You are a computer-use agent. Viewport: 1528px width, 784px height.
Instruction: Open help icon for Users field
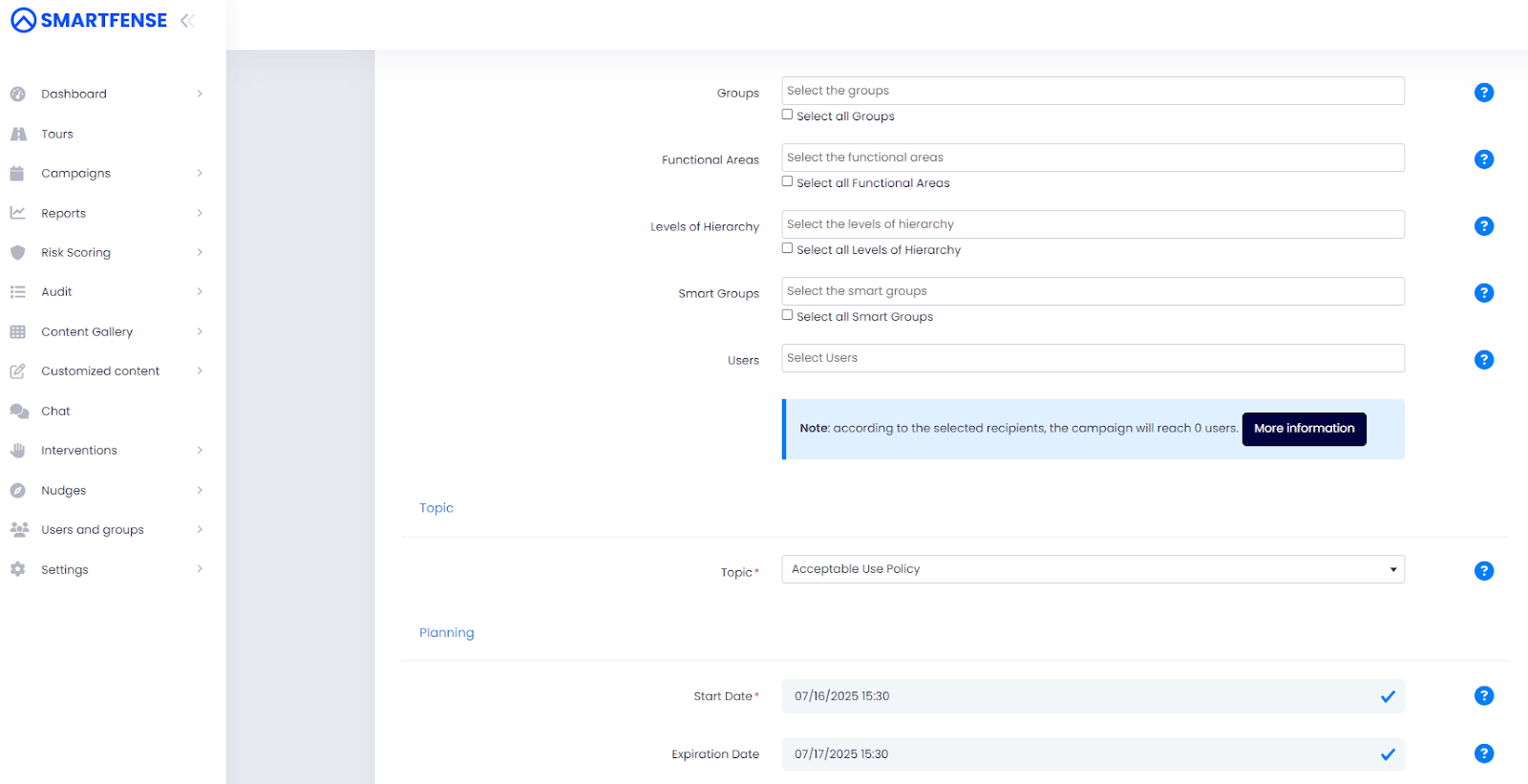[x=1483, y=360]
